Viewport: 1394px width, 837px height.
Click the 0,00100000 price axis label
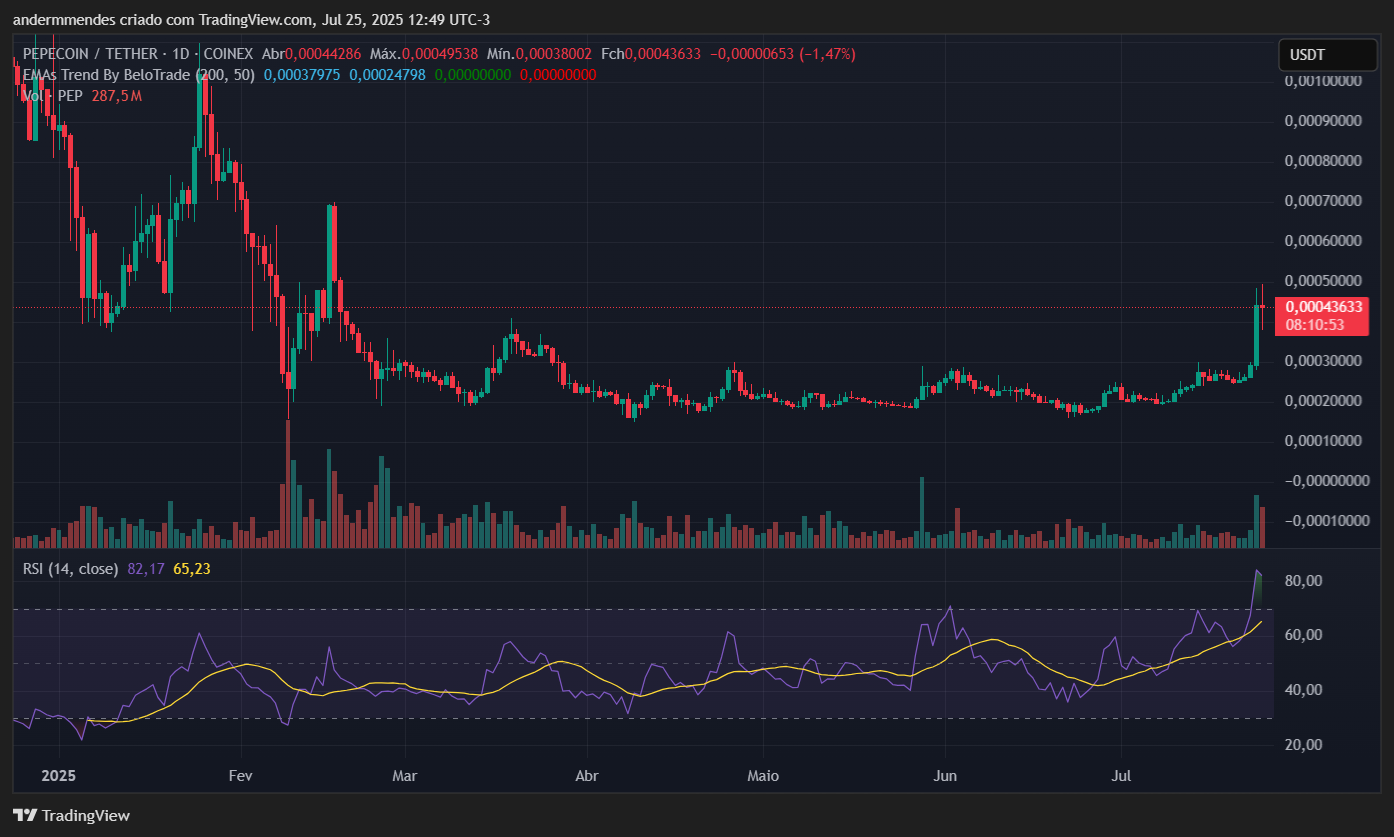[1322, 81]
